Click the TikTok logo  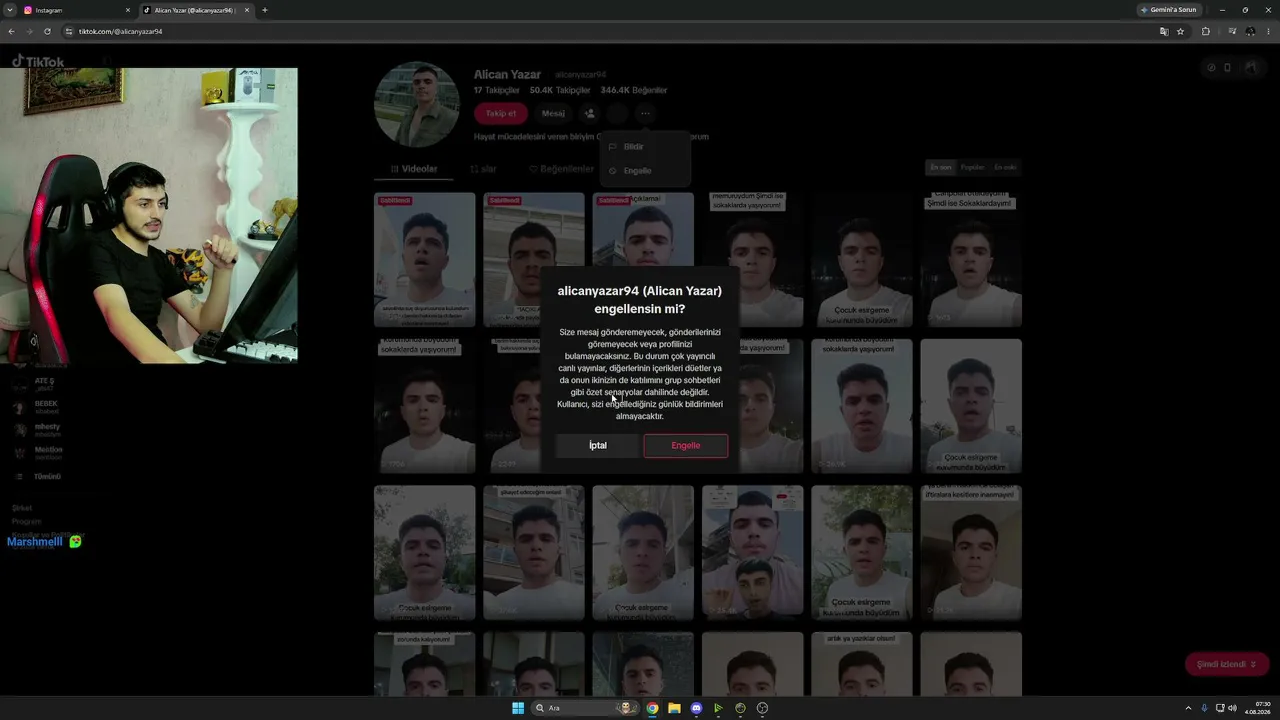click(38, 61)
